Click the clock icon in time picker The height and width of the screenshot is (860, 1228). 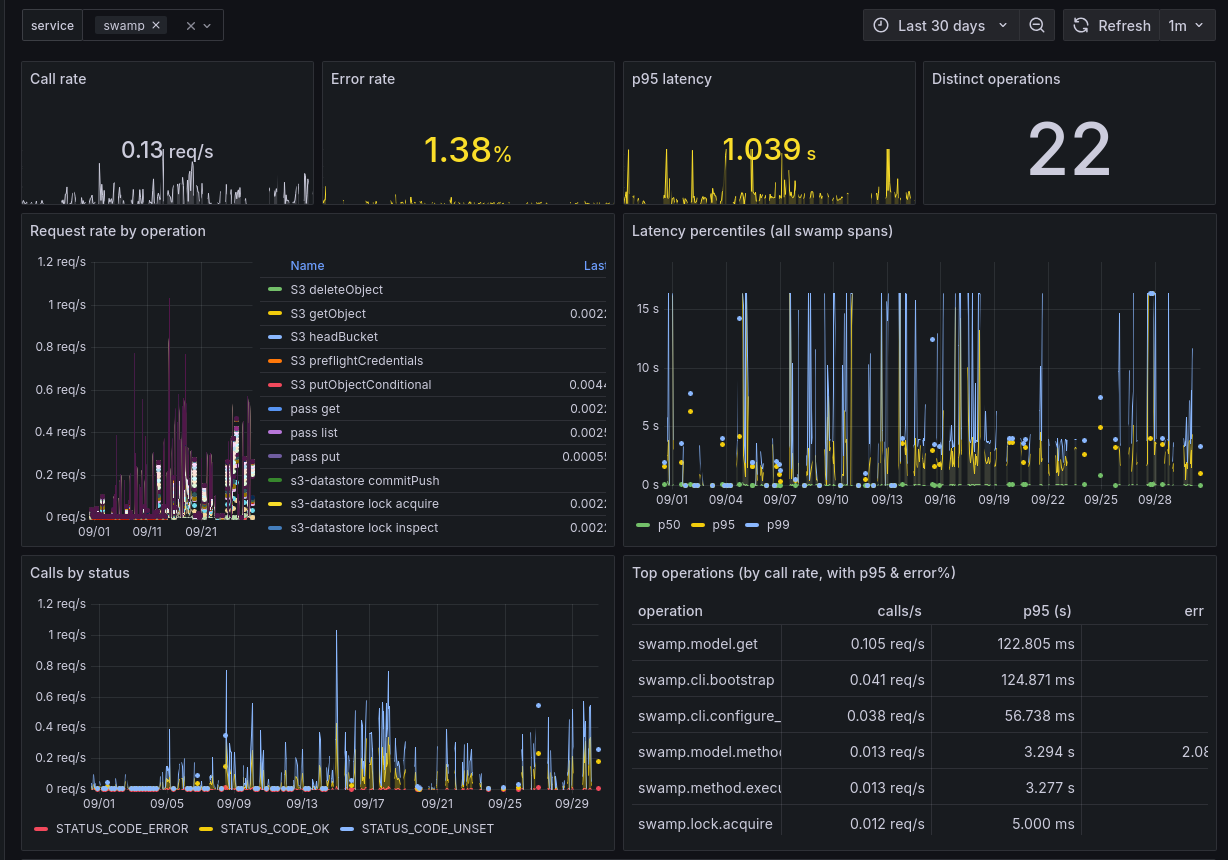coord(881,26)
